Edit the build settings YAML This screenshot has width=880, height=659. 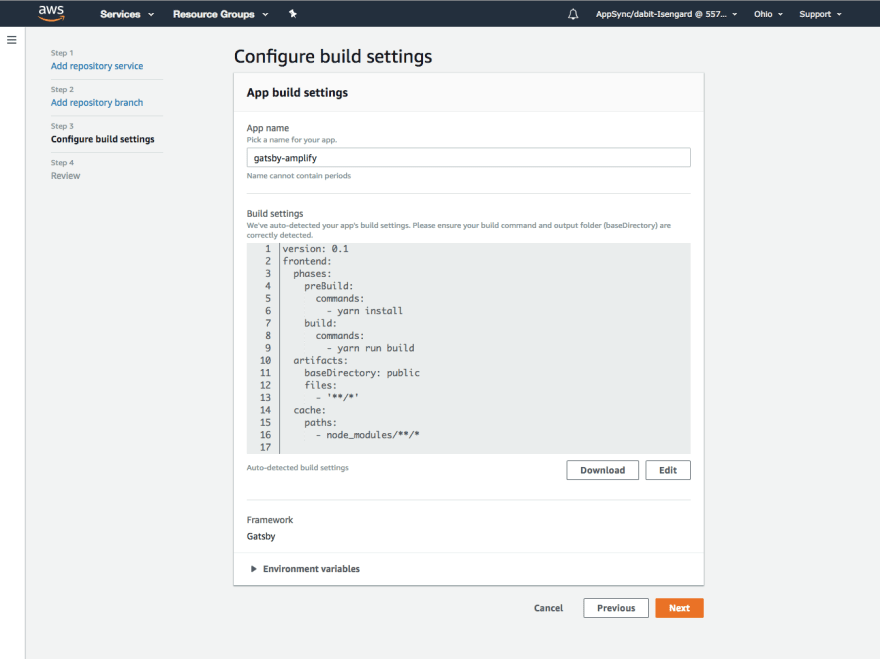point(668,470)
